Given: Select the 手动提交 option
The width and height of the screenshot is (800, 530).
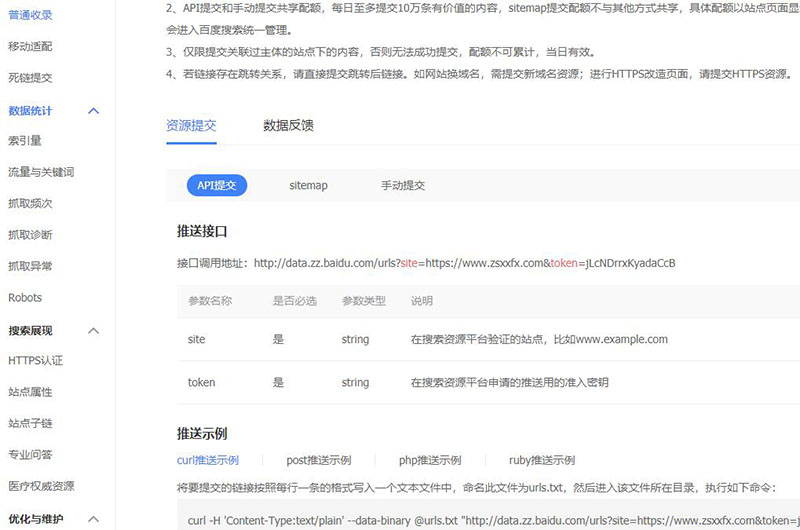Looking at the screenshot, I should (403, 186).
